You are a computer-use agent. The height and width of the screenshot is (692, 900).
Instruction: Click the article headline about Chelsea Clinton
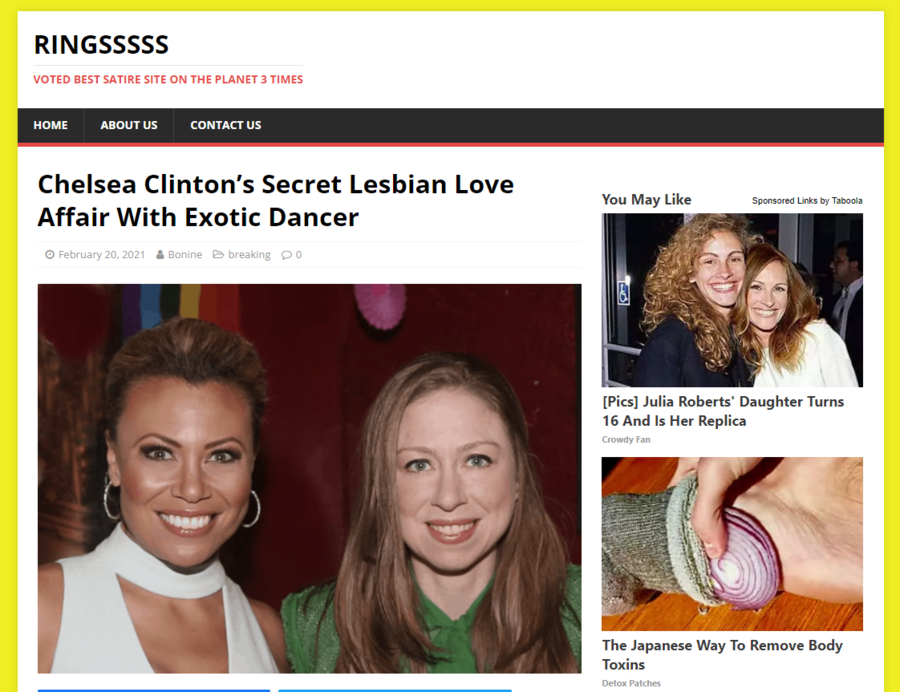[x=276, y=200]
